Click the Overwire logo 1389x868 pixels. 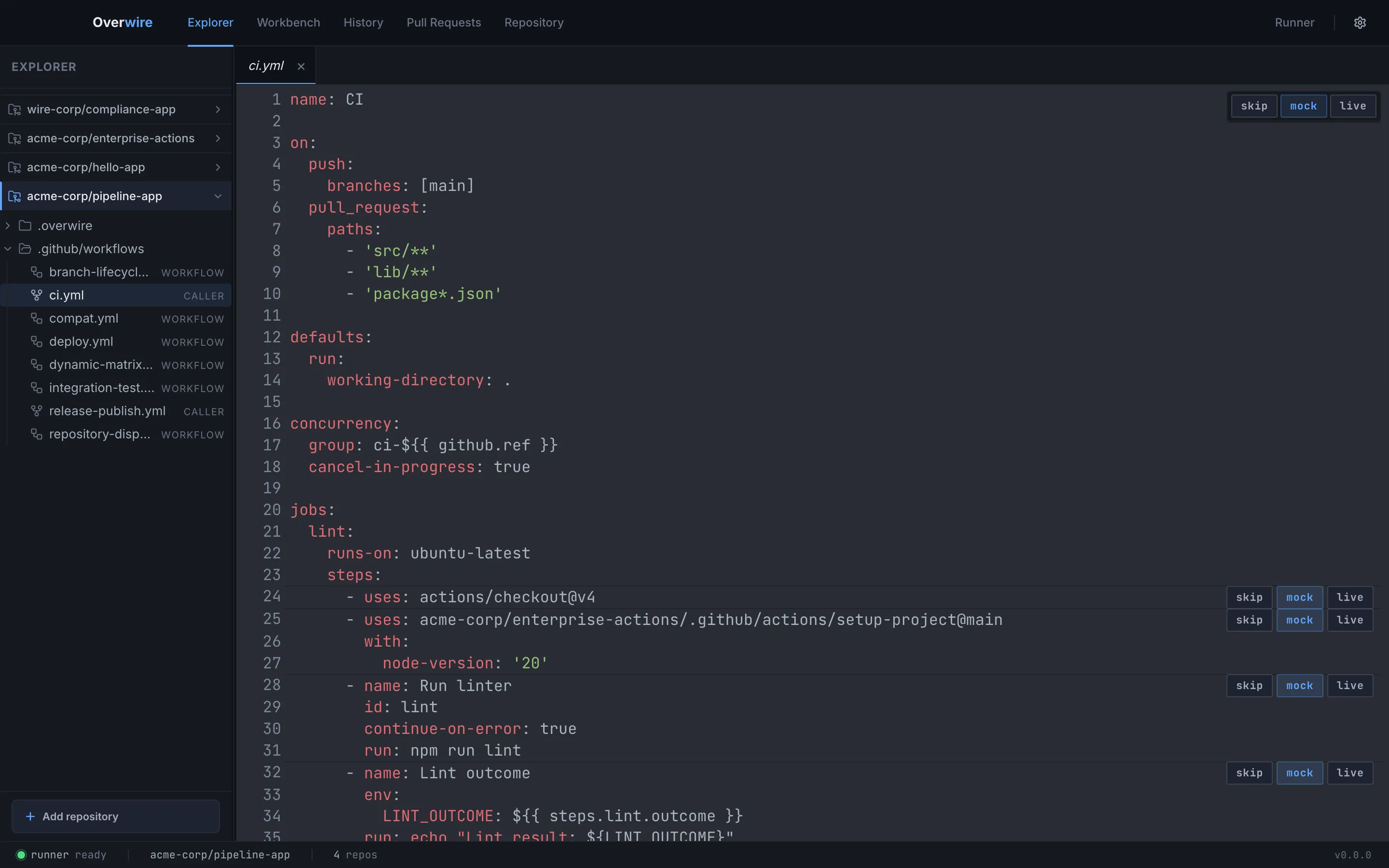point(122,22)
